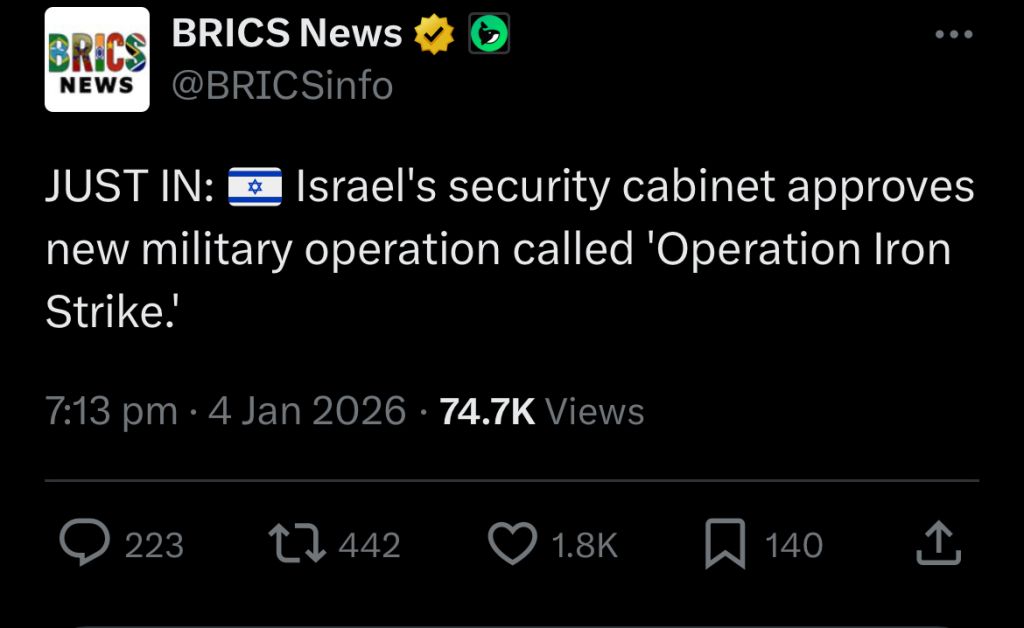Open the @BRICSinfo handle link
Image resolution: width=1024 pixels, height=628 pixels.
click(282, 86)
